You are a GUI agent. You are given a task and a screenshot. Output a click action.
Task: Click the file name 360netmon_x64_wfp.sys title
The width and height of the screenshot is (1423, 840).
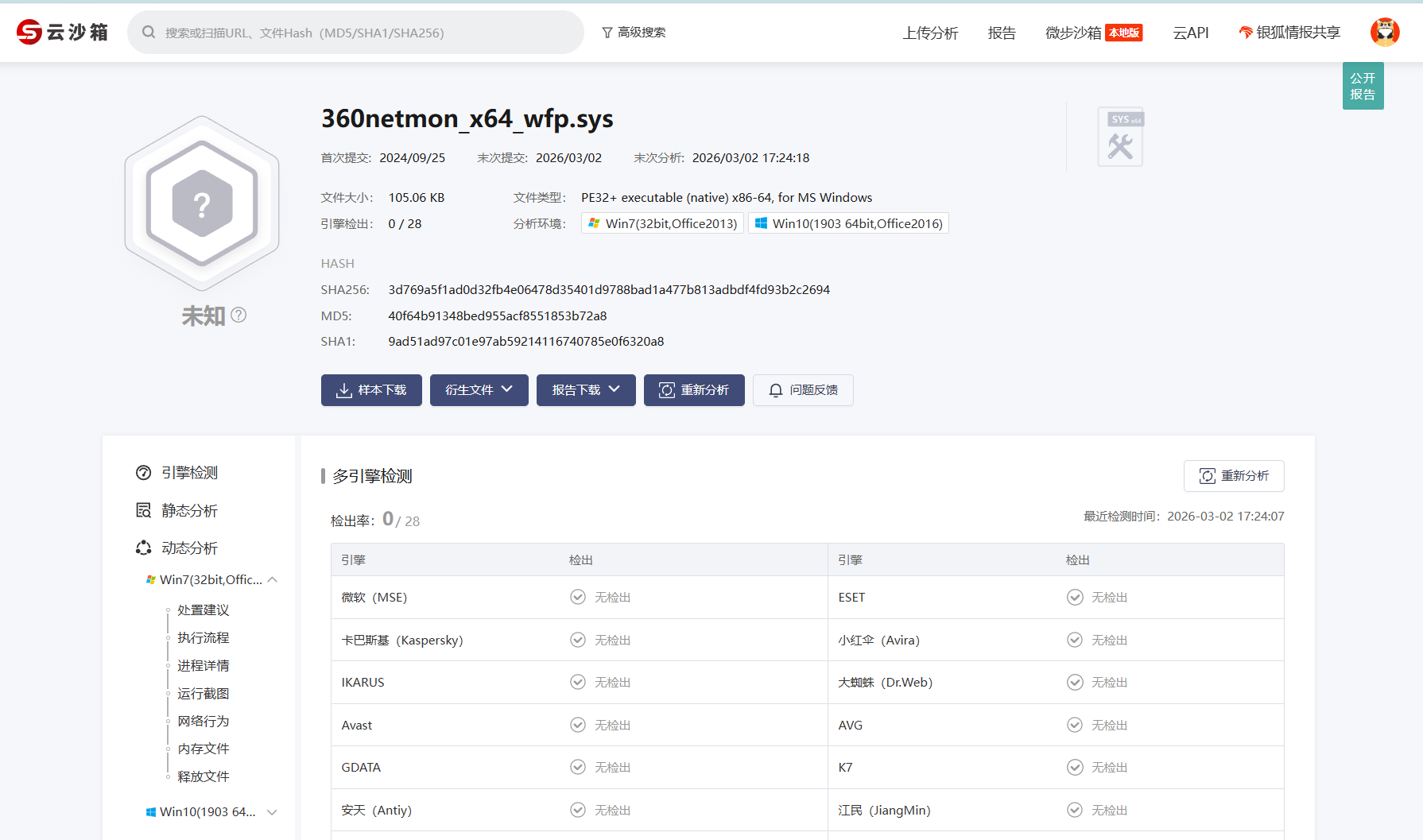point(467,118)
